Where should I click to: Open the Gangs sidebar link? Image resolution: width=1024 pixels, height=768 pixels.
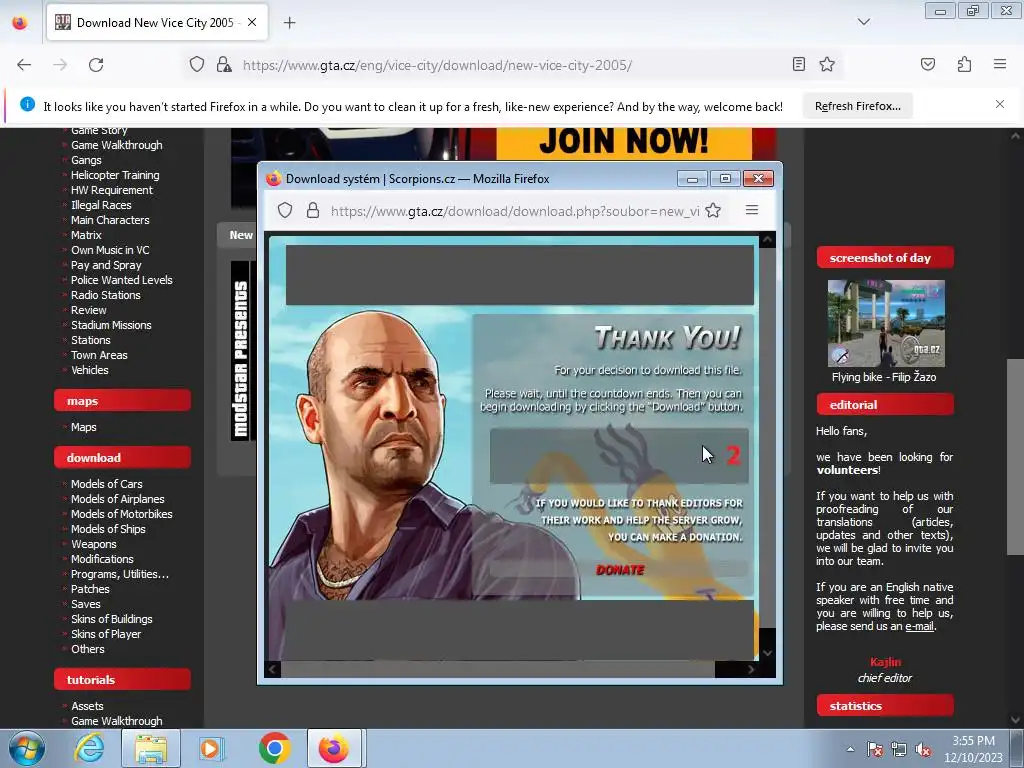pyautogui.click(x=86, y=160)
